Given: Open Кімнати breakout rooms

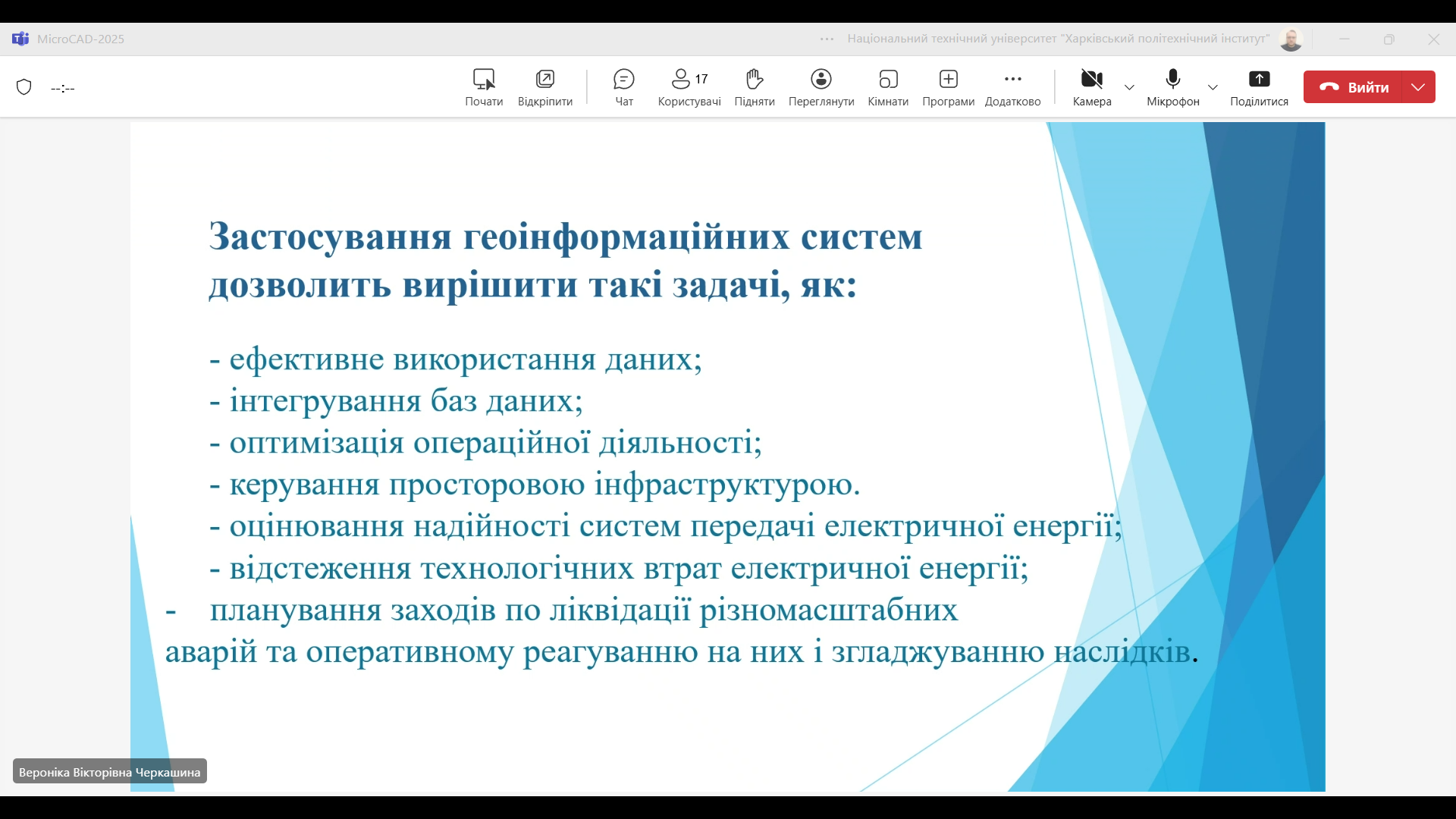Looking at the screenshot, I should [x=888, y=87].
